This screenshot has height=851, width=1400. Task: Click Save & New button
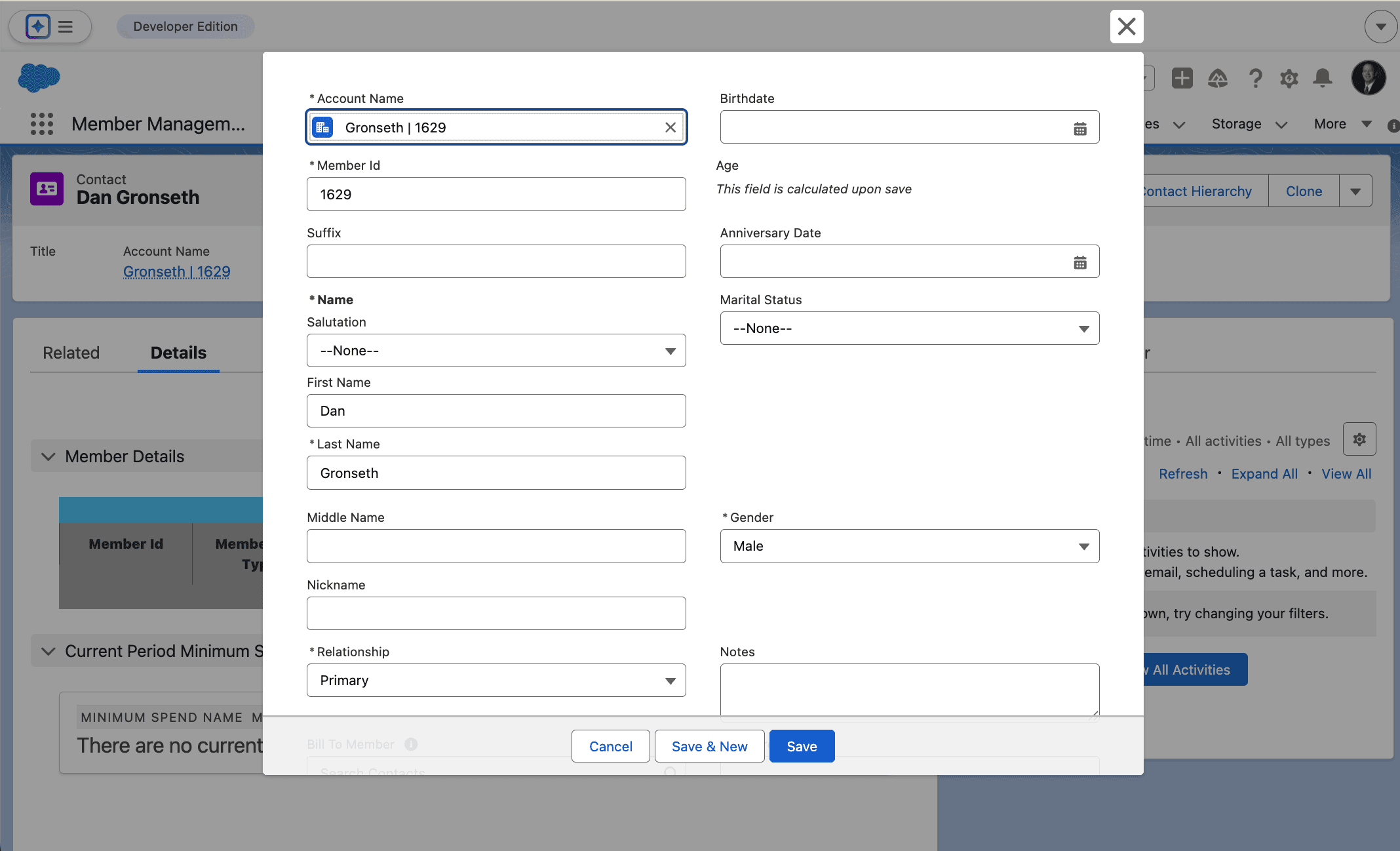point(709,746)
